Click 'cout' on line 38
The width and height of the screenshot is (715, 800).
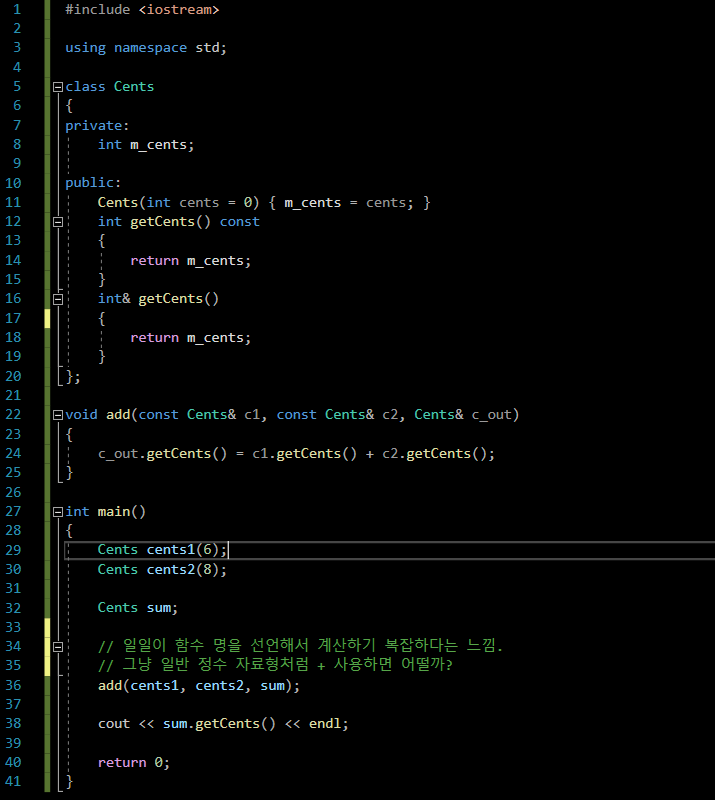point(114,724)
